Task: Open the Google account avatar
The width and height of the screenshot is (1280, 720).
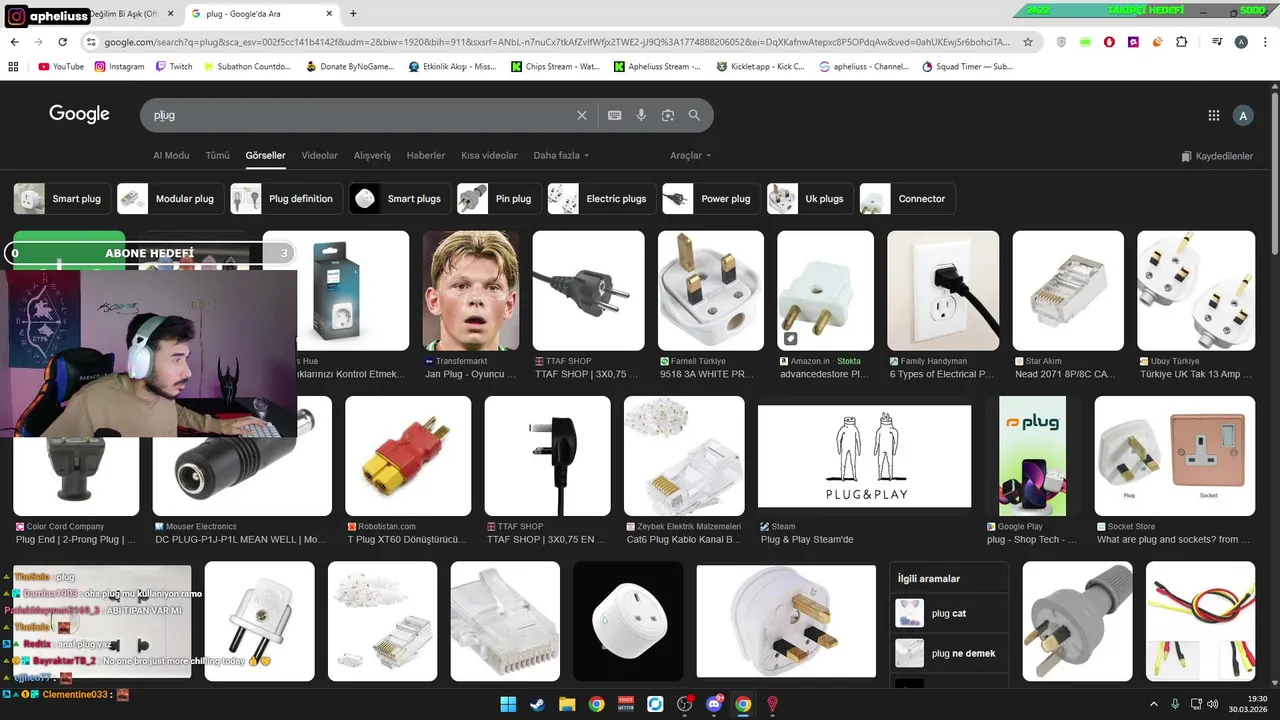Action: pos(1243,115)
